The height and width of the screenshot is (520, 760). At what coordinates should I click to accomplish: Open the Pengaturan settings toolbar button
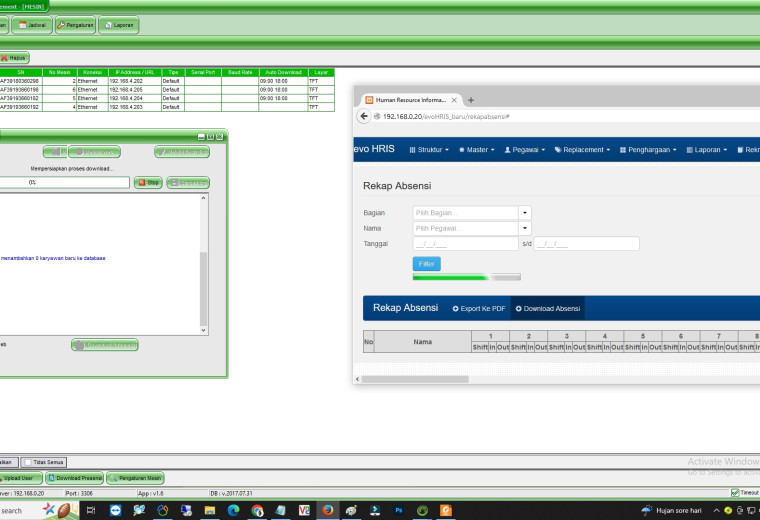point(75,25)
